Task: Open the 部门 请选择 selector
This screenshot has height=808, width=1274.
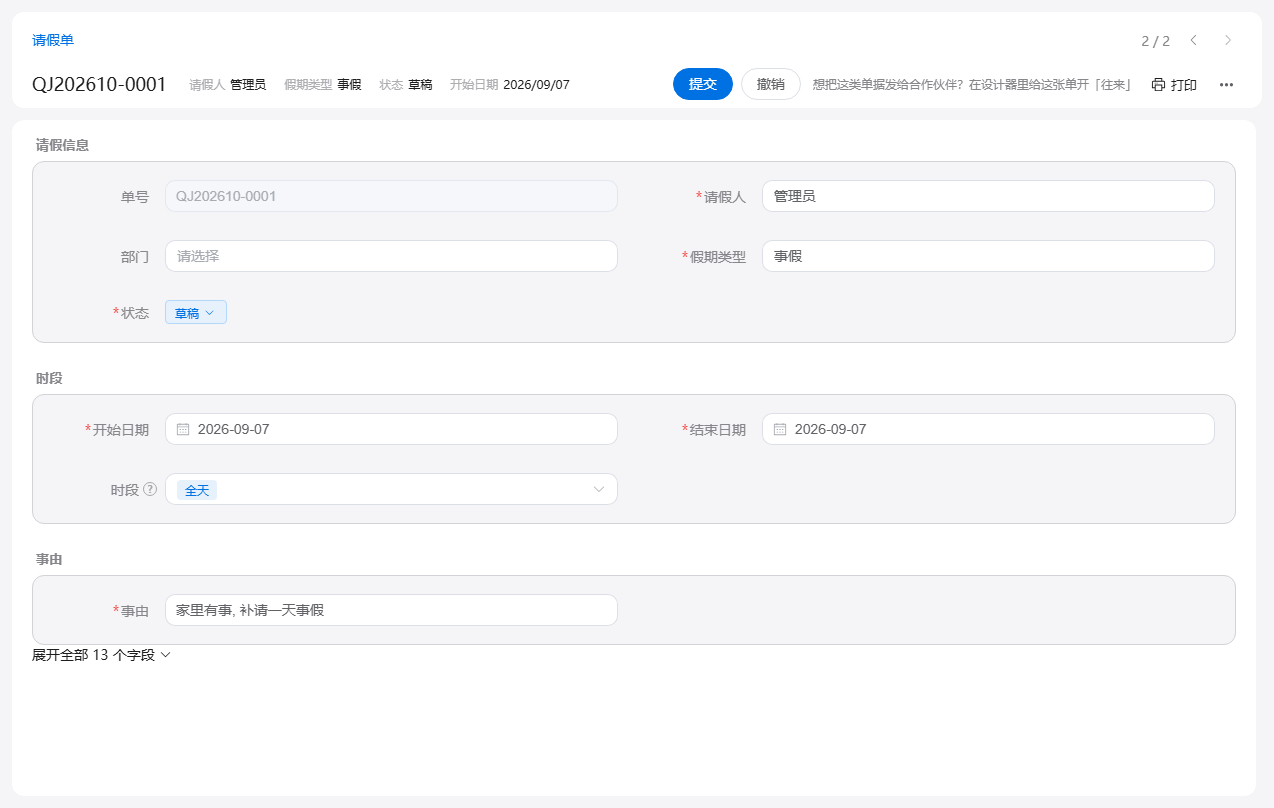Action: [391, 256]
